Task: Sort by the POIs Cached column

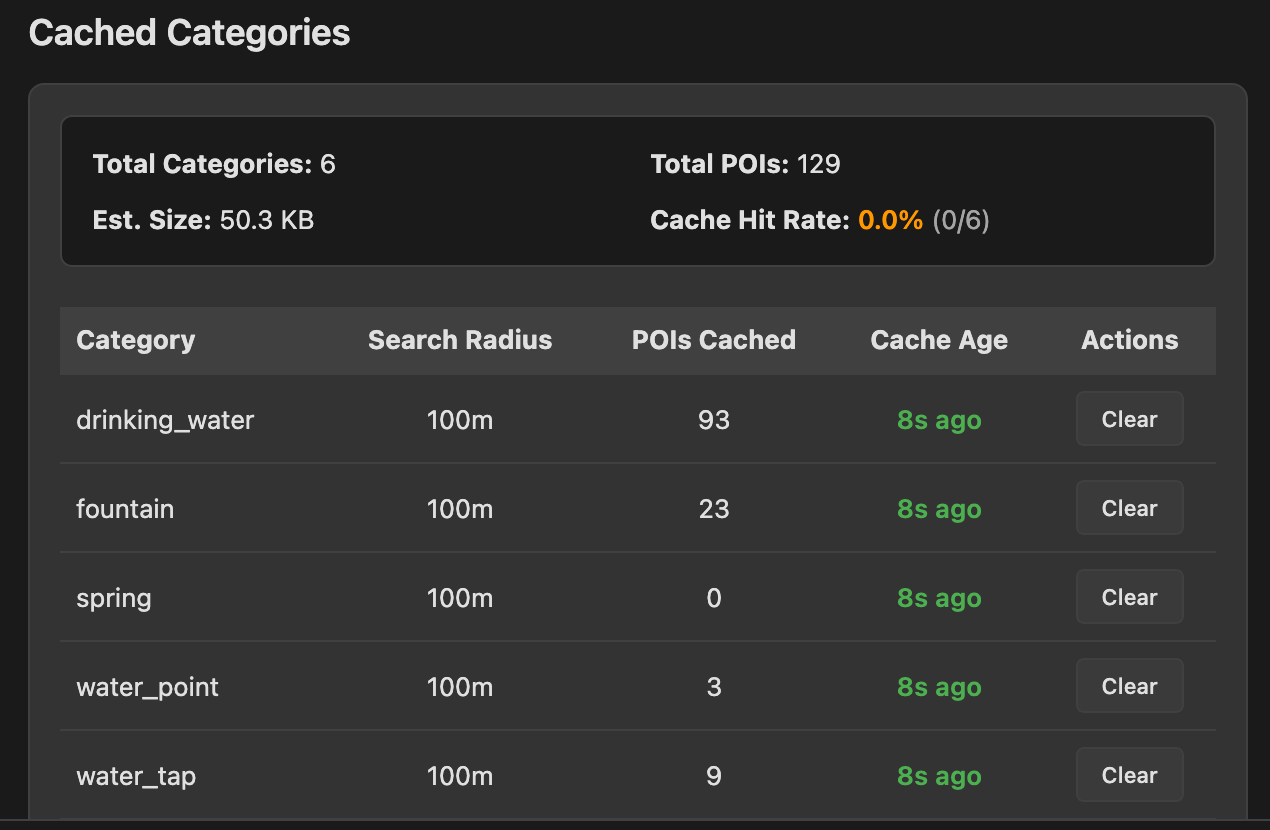Action: click(713, 340)
